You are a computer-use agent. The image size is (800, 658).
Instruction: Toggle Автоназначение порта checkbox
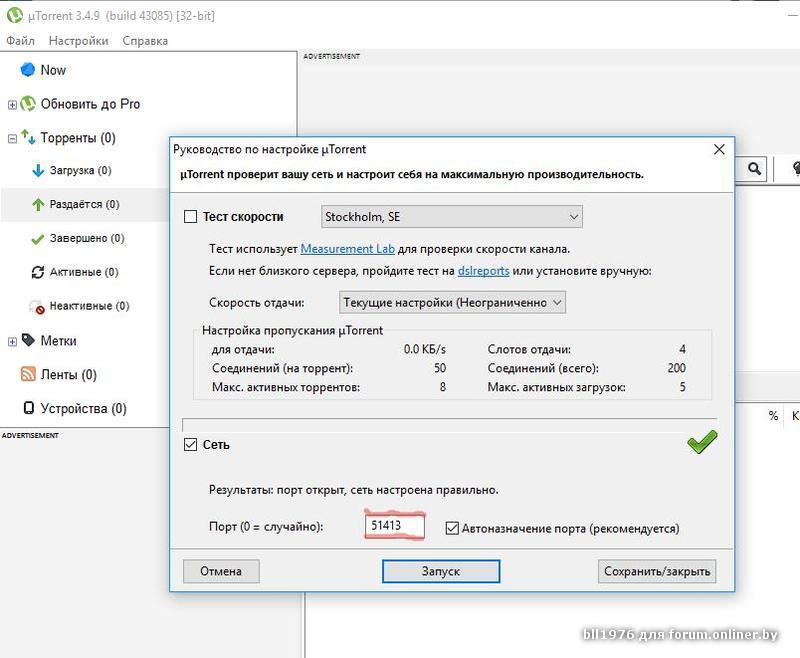click(x=452, y=528)
